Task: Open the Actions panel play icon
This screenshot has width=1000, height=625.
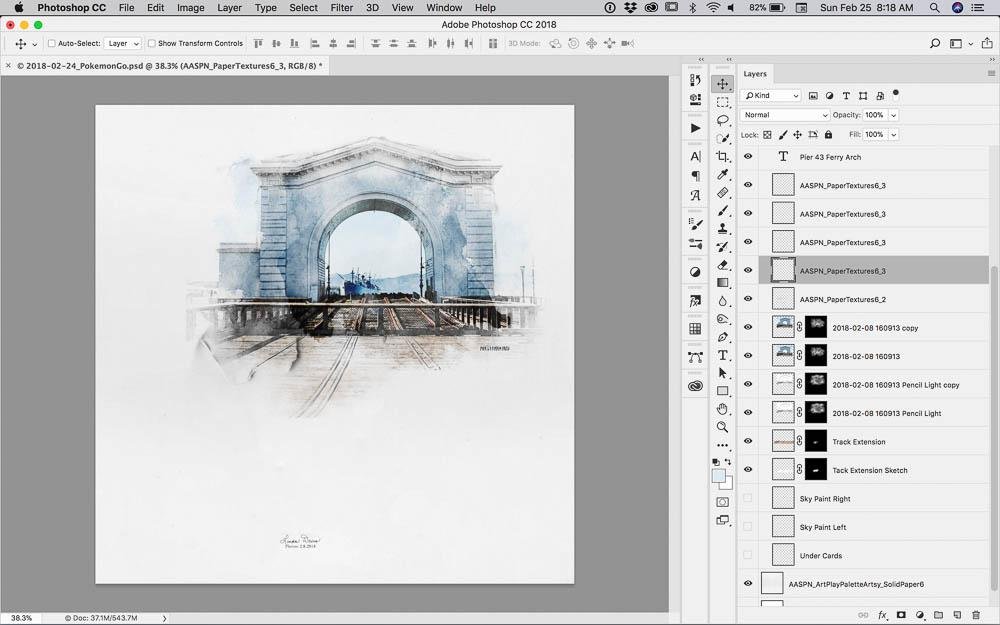Action: 695,128
